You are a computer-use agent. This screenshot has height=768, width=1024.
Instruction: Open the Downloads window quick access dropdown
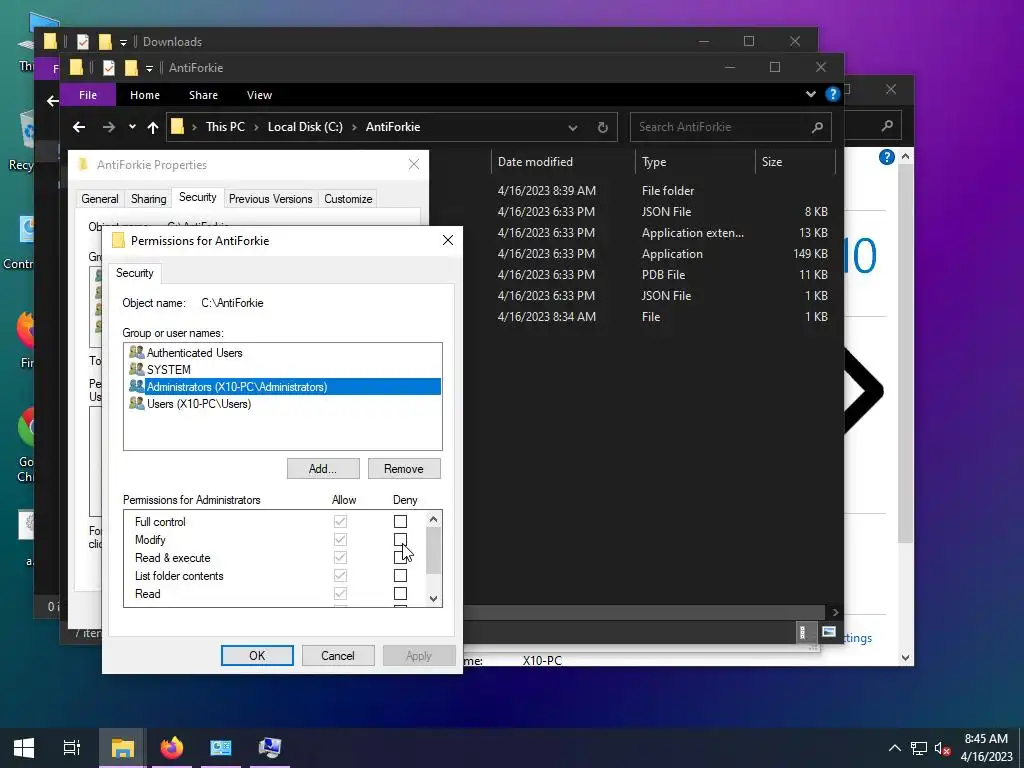pos(123,42)
